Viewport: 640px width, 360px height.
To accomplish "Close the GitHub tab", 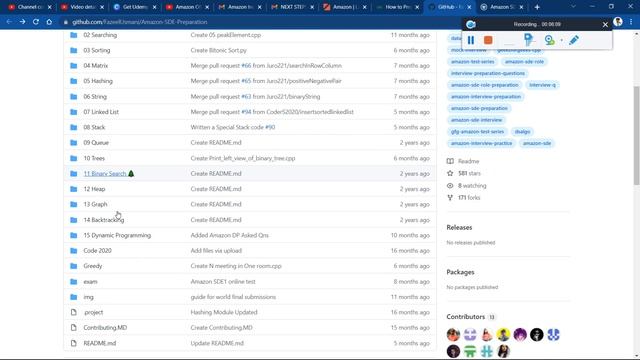I will coord(469,7).
